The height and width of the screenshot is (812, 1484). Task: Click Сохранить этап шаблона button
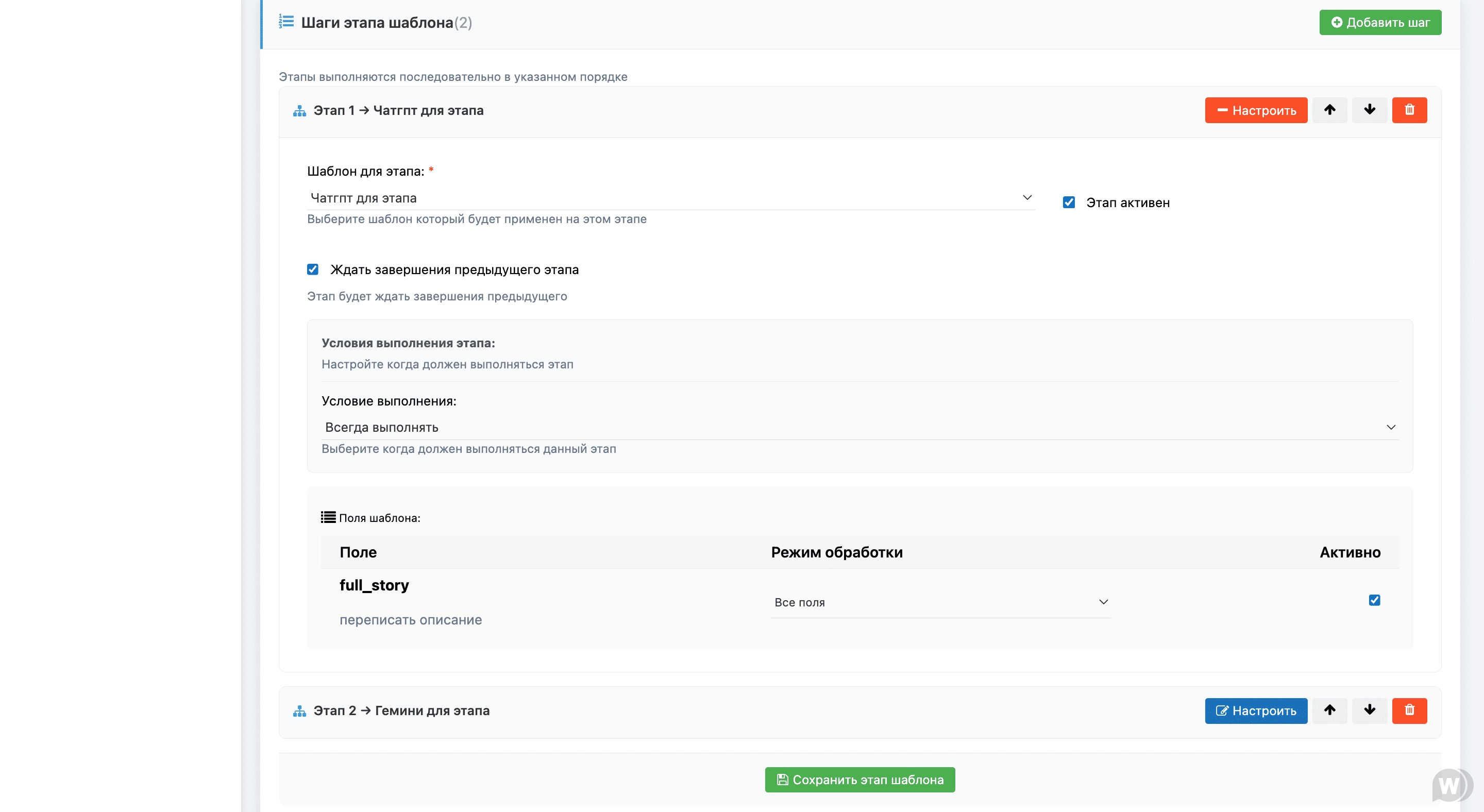coord(859,779)
